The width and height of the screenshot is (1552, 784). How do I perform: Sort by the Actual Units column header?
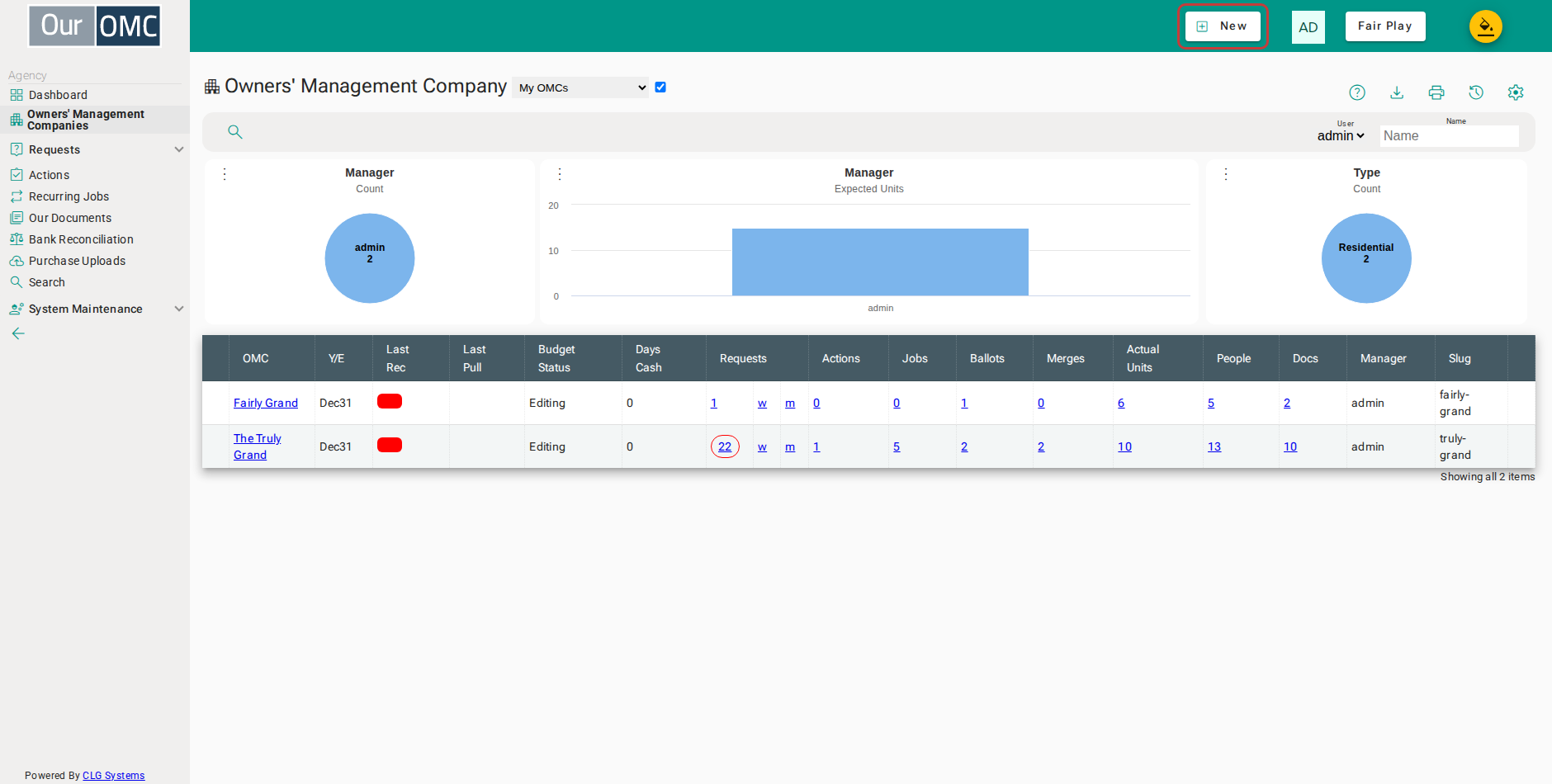[x=1158, y=358]
